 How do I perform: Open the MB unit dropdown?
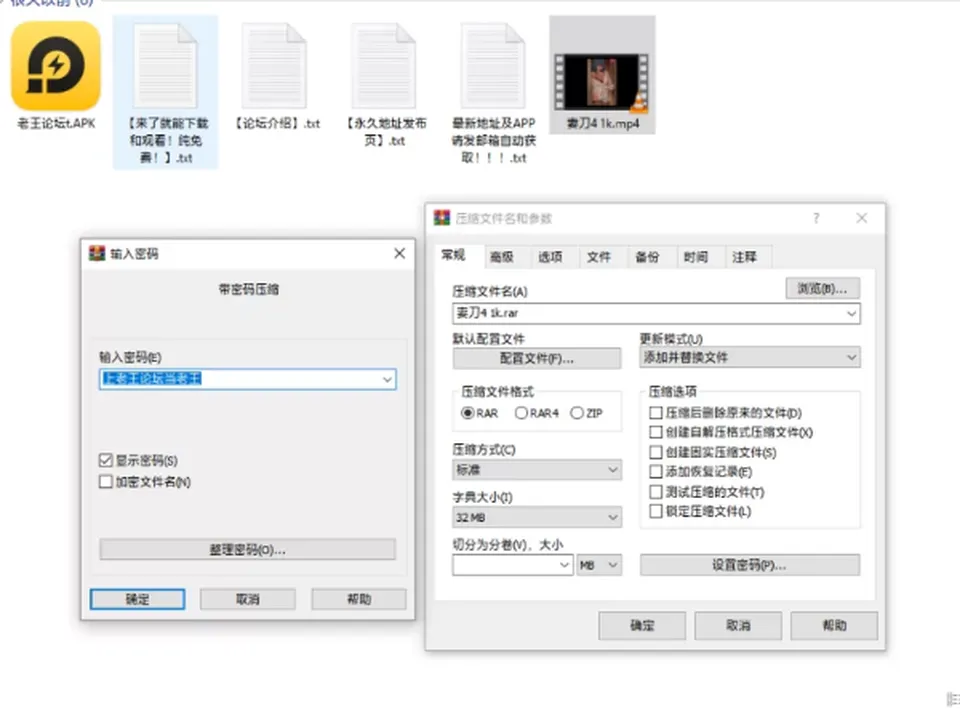pyautogui.click(x=599, y=565)
